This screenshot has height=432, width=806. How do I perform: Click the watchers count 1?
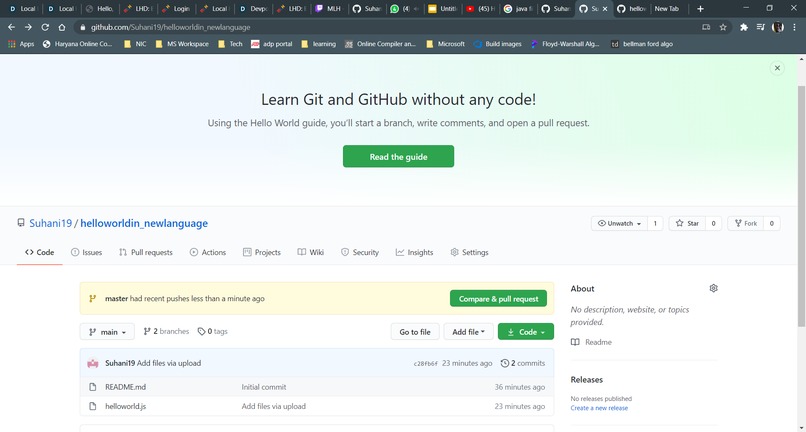pos(655,224)
